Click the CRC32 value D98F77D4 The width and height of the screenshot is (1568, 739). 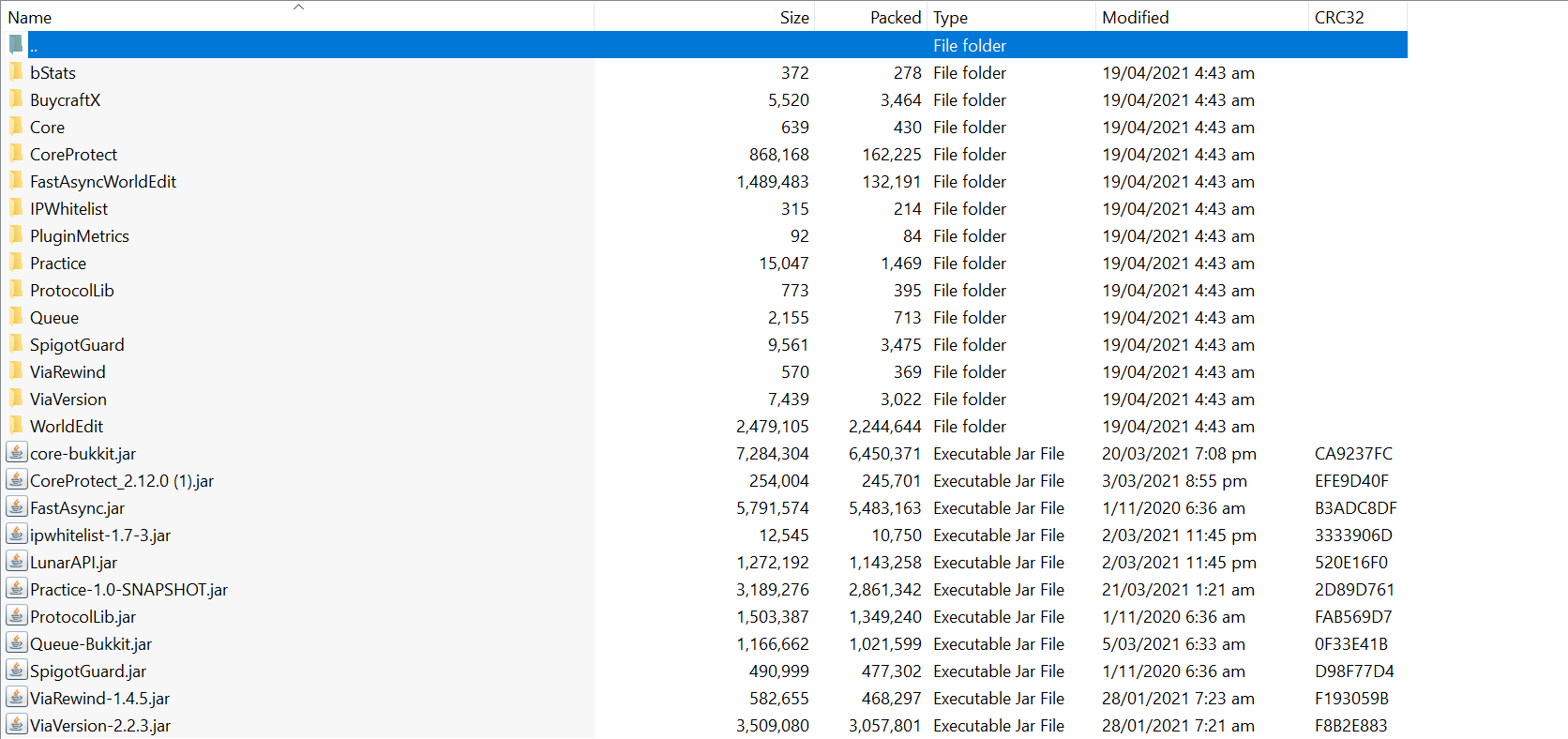pos(1354,671)
